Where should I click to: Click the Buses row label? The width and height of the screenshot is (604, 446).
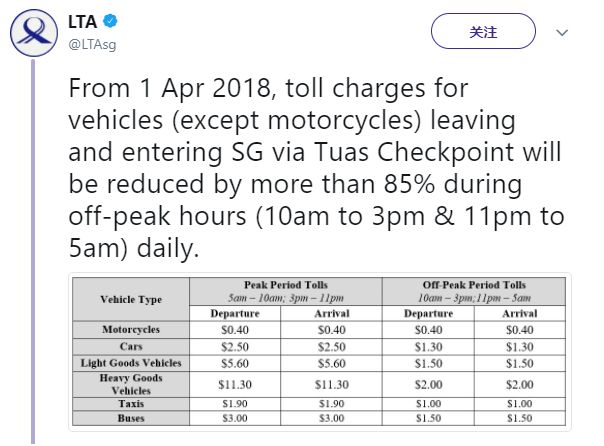(131, 418)
